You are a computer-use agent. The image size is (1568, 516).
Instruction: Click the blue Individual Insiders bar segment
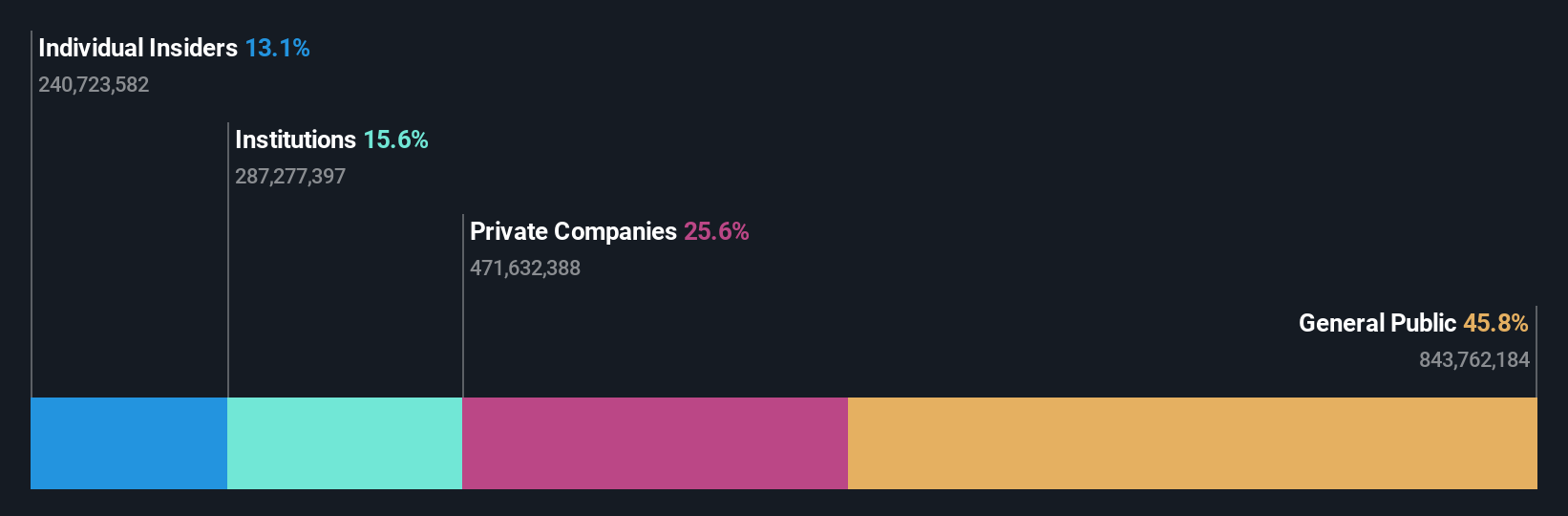129,443
